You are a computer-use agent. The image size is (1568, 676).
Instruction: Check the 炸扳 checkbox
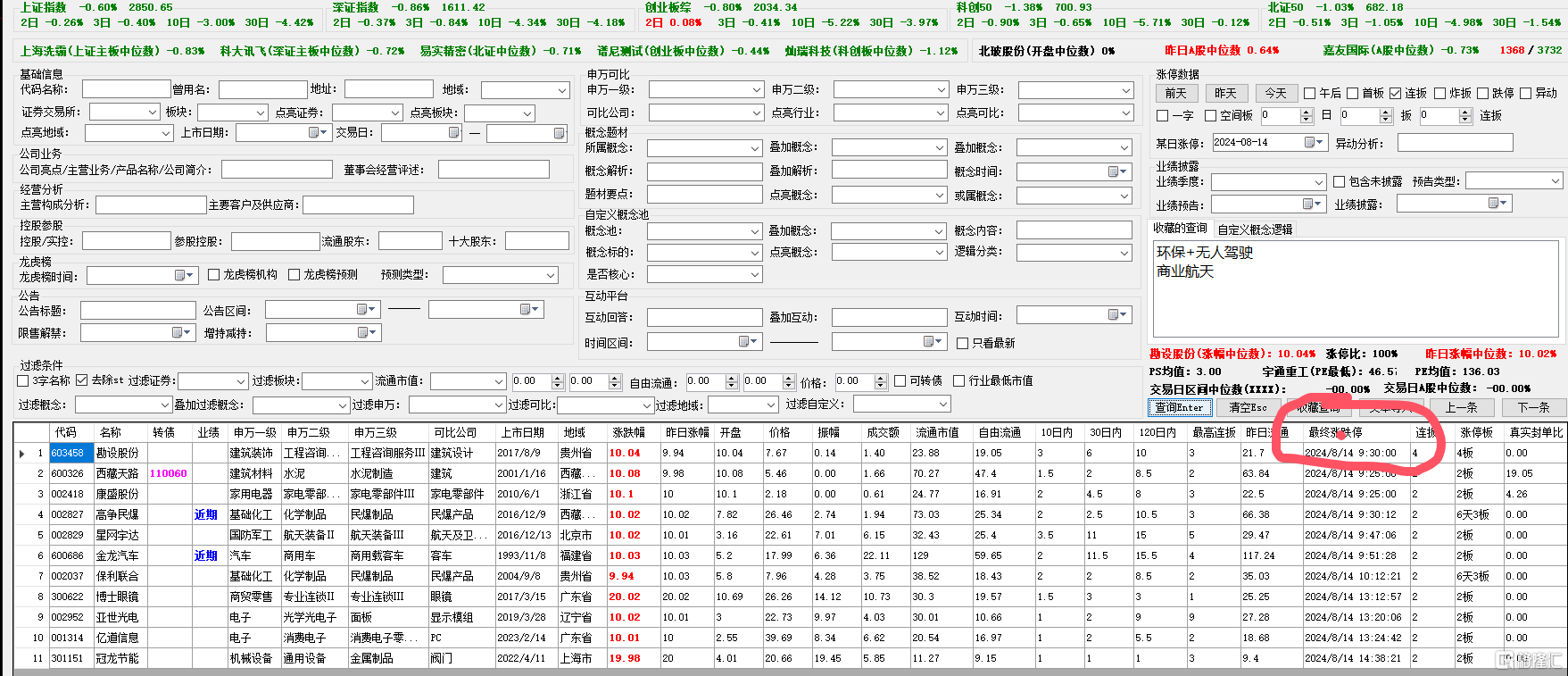1439,93
